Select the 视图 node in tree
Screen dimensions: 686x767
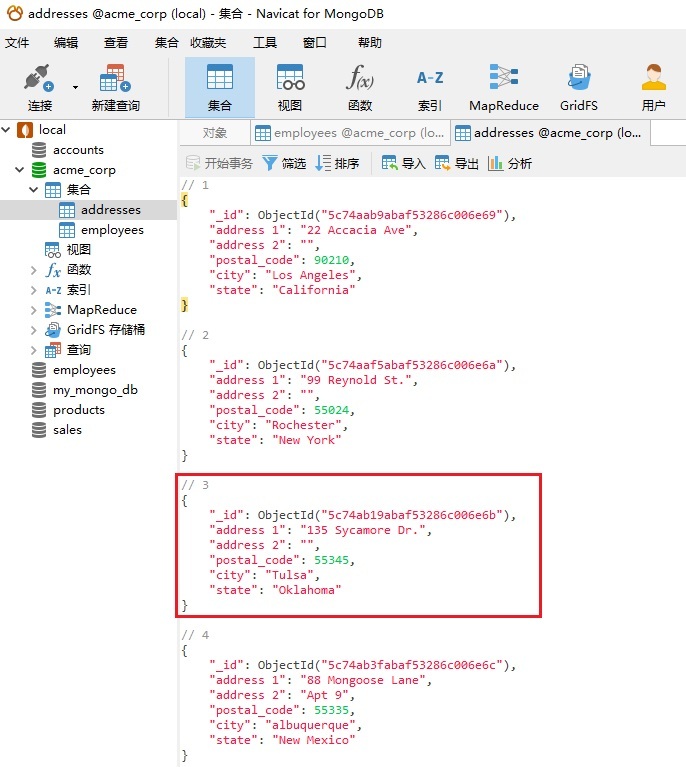point(79,249)
